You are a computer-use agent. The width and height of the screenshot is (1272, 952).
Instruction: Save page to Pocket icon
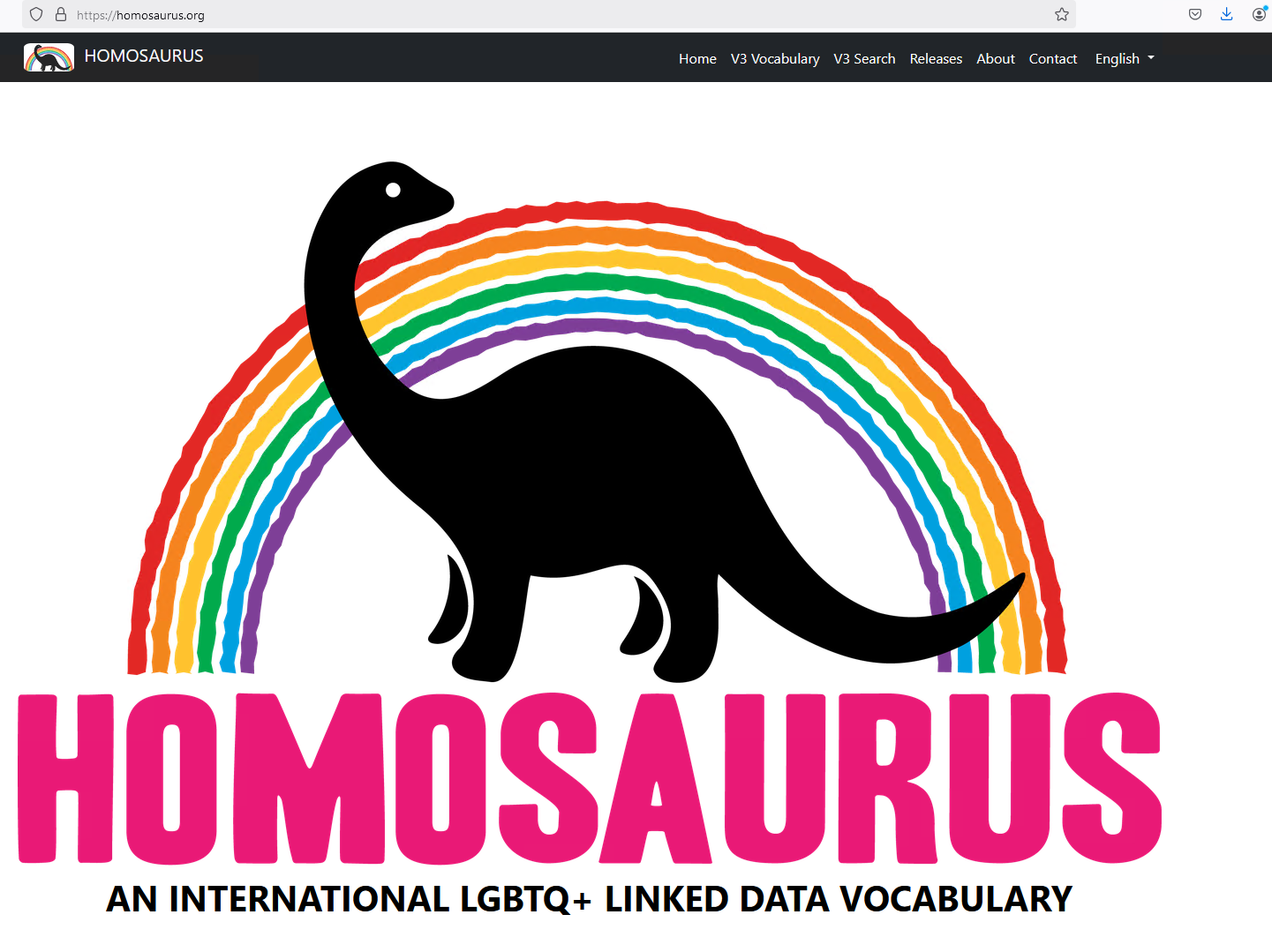(1195, 14)
